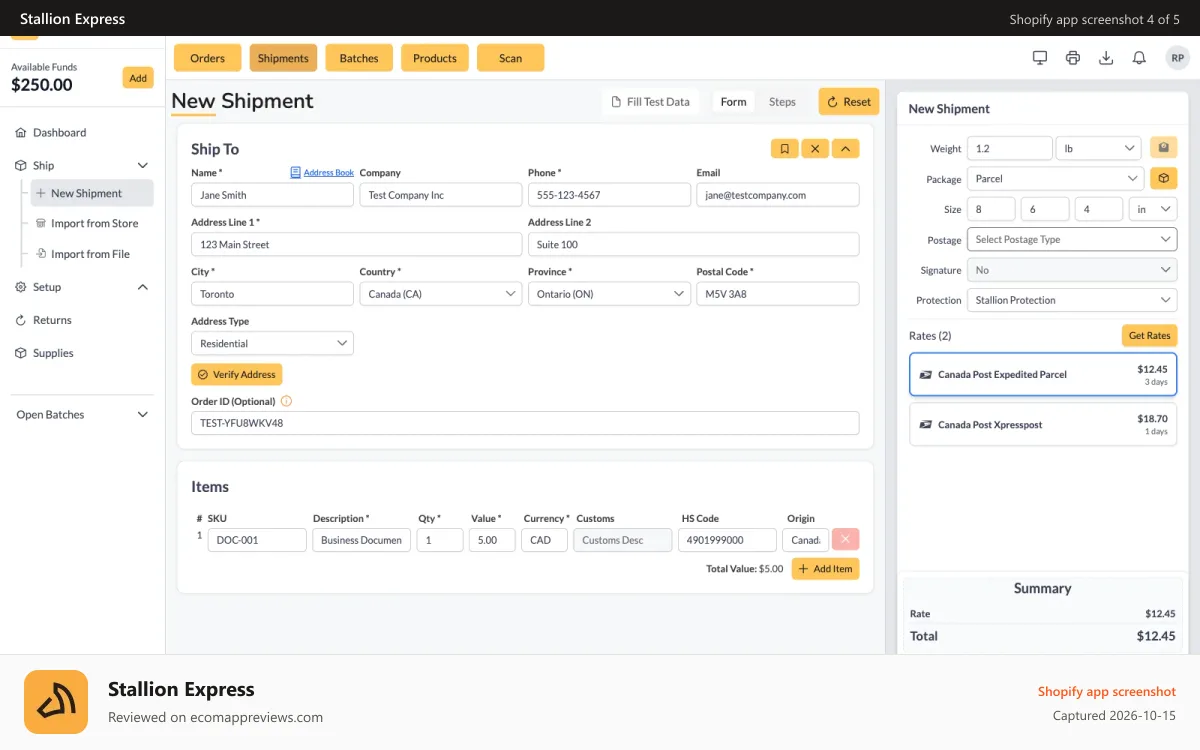Click the scale icon beside Weight unit
Viewport: 1200px width, 750px height.
[1163, 148]
